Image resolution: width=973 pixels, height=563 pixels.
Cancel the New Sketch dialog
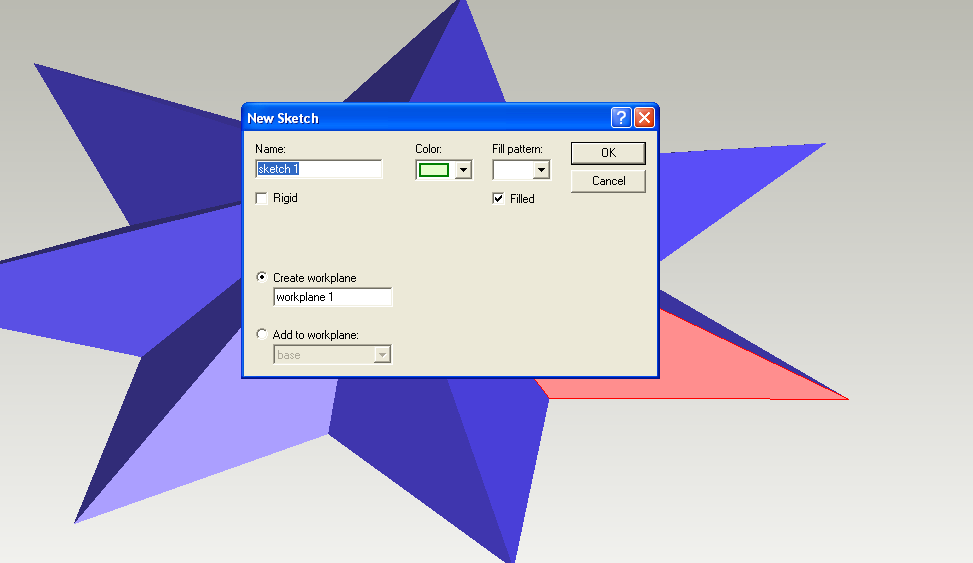(x=608, y=181)
